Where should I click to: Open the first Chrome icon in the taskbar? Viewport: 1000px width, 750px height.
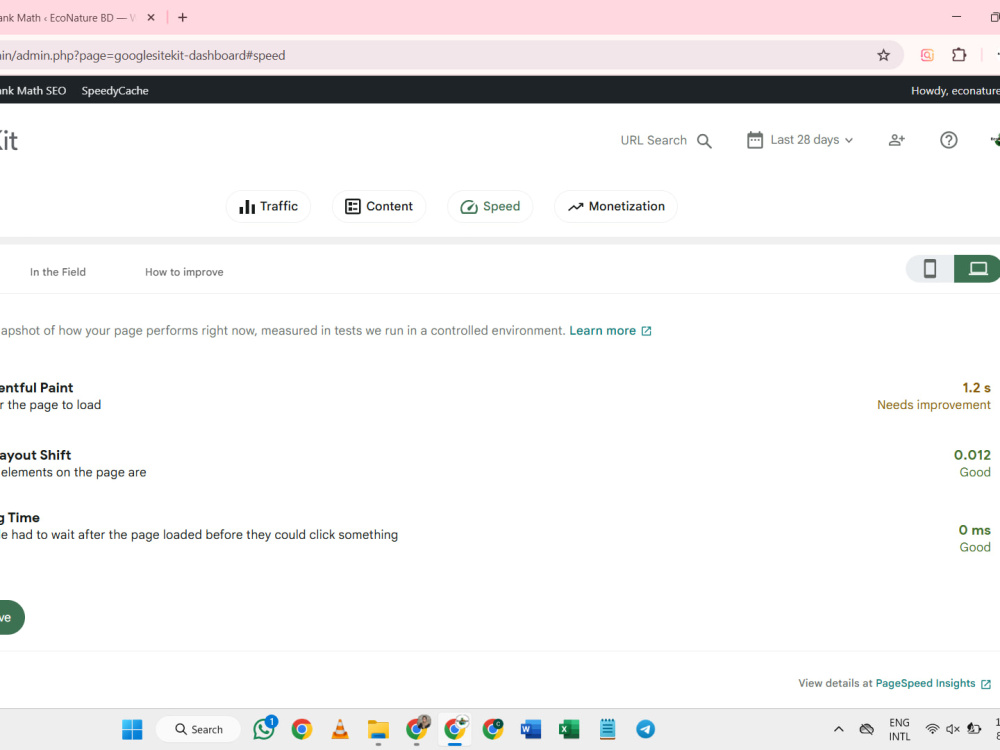click(302, 729)
